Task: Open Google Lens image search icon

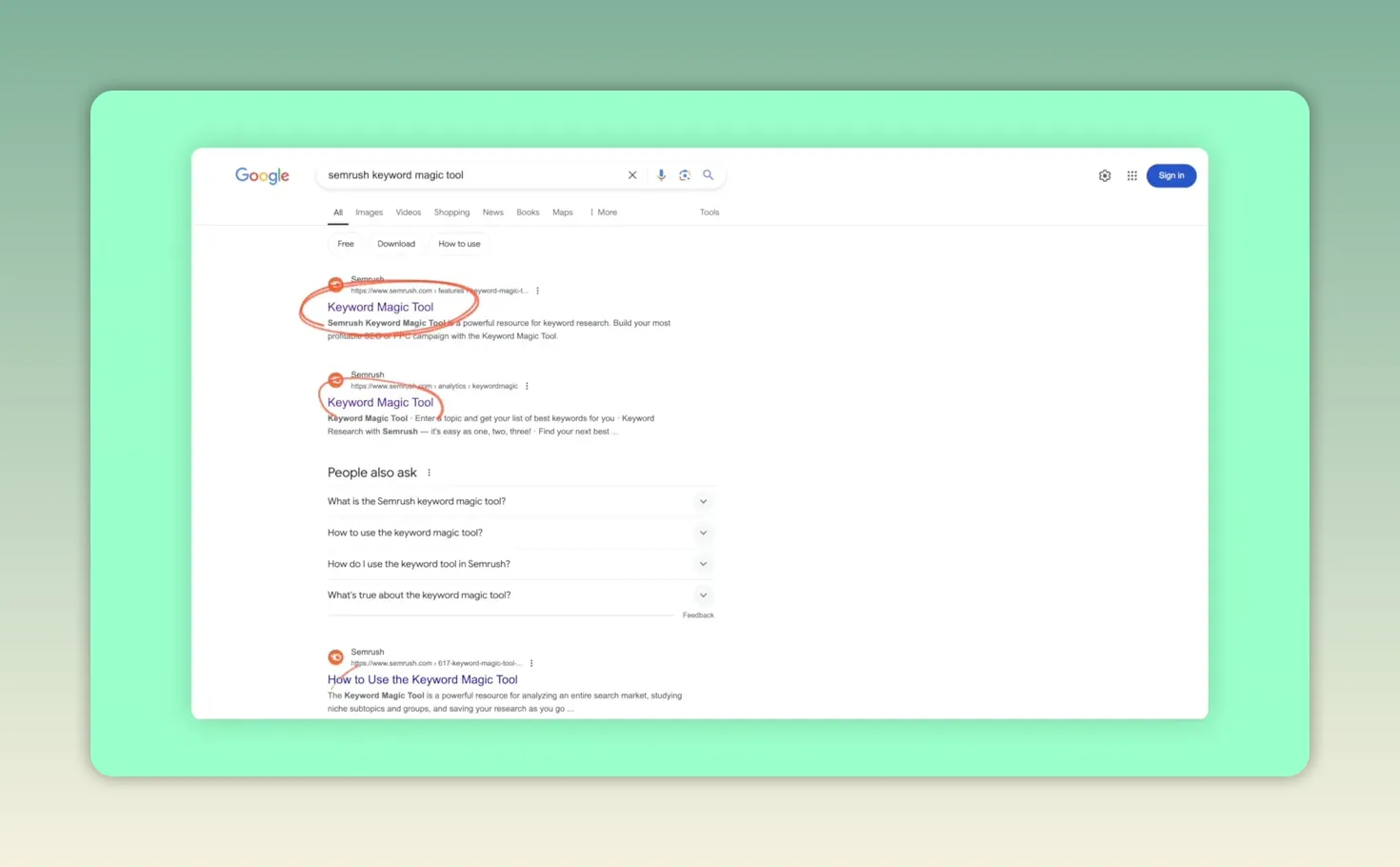Action: point(685,175)
